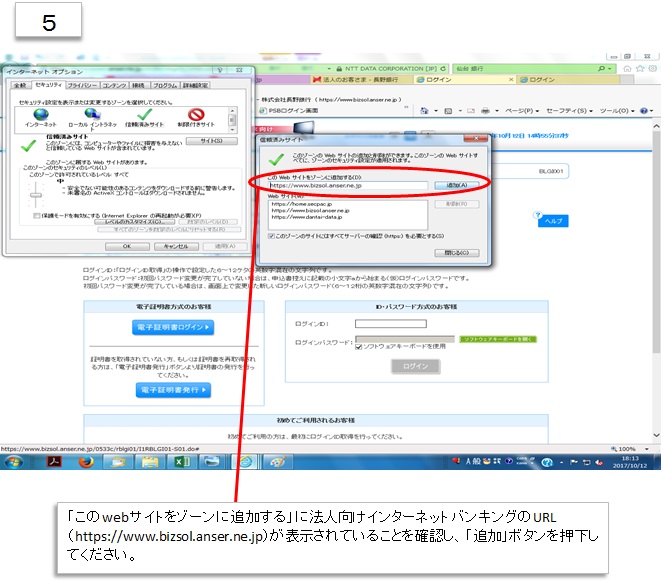
Task: Click the 電子証明書ログイン button
Action: click(173, 327)
